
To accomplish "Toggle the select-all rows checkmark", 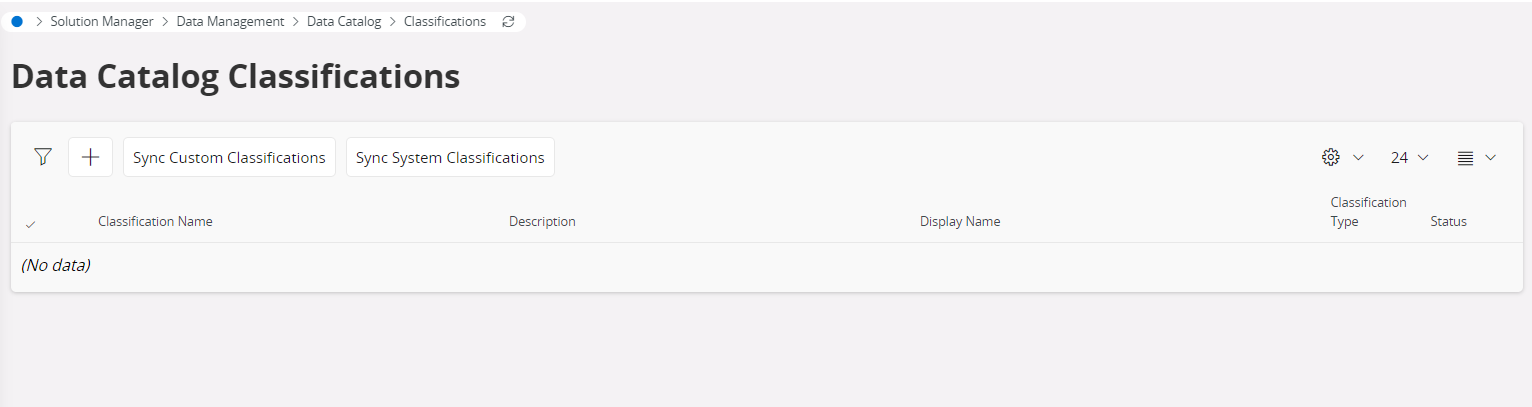I will [30, 224].
